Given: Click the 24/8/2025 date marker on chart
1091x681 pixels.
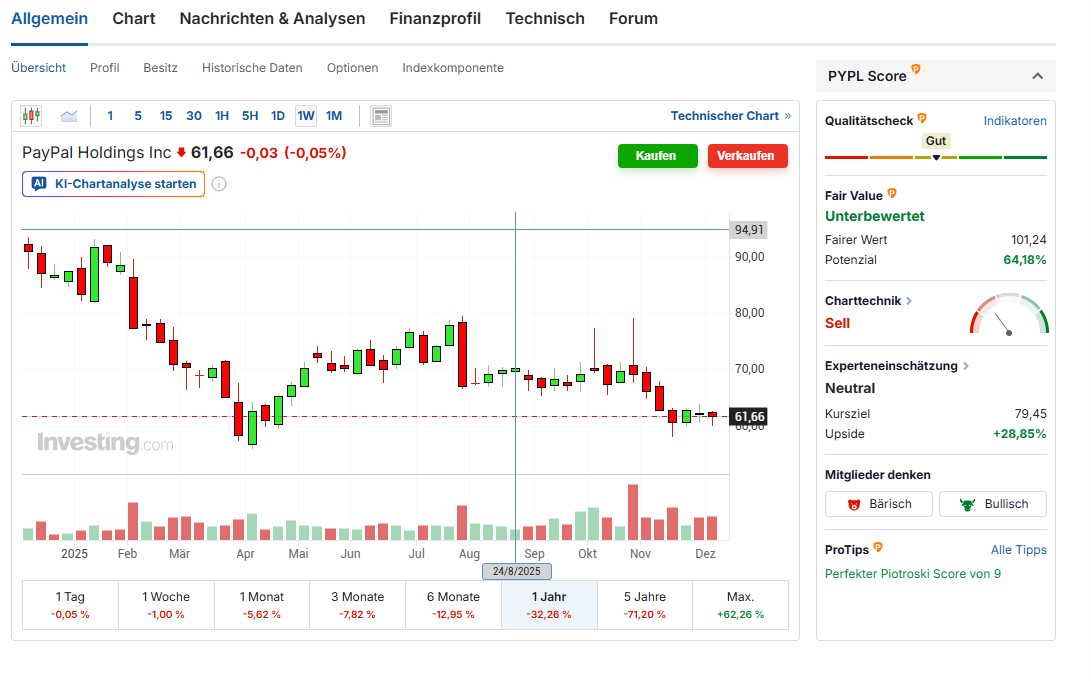Looking at the screenshot, I should (x=516, y=572).
